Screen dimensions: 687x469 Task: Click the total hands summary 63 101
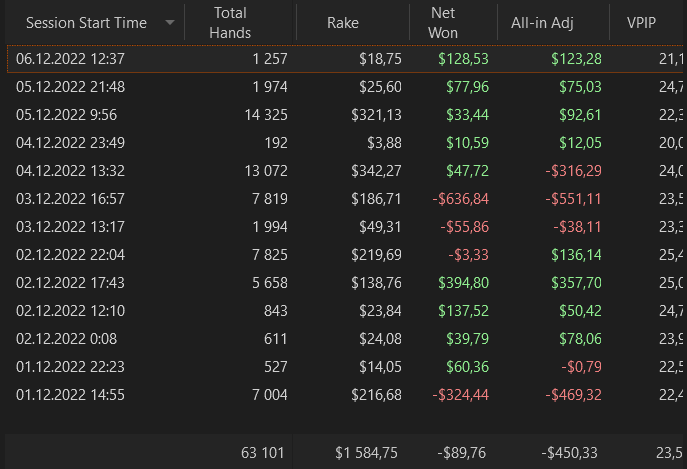(264, 453)
